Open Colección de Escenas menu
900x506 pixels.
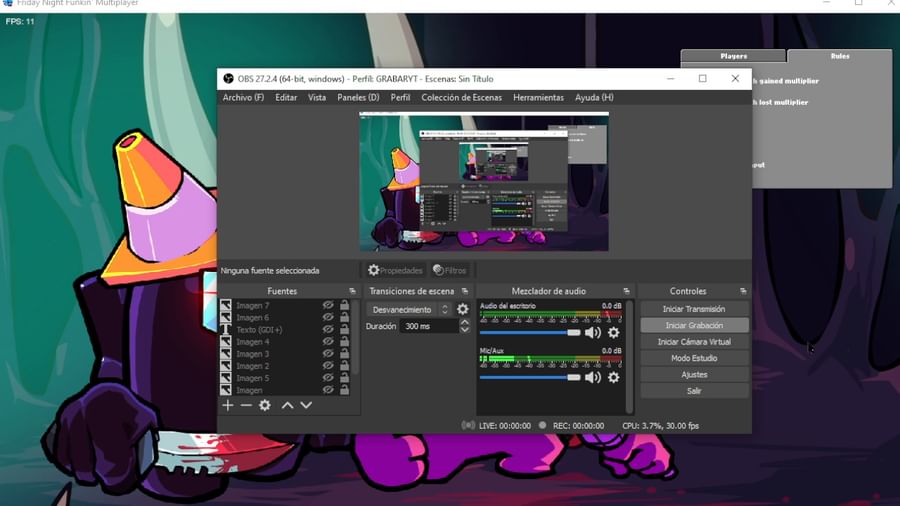[x=461, y=98]
